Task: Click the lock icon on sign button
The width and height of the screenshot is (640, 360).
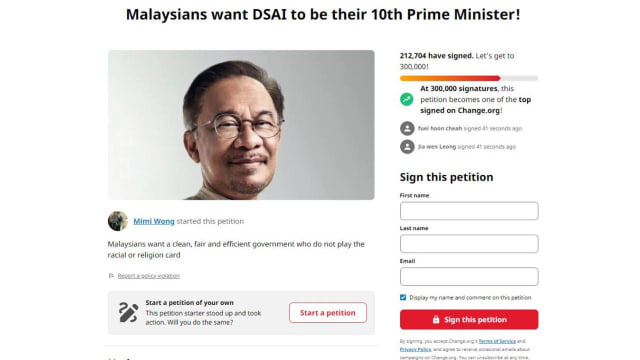Action: click(x=436, y=320)
